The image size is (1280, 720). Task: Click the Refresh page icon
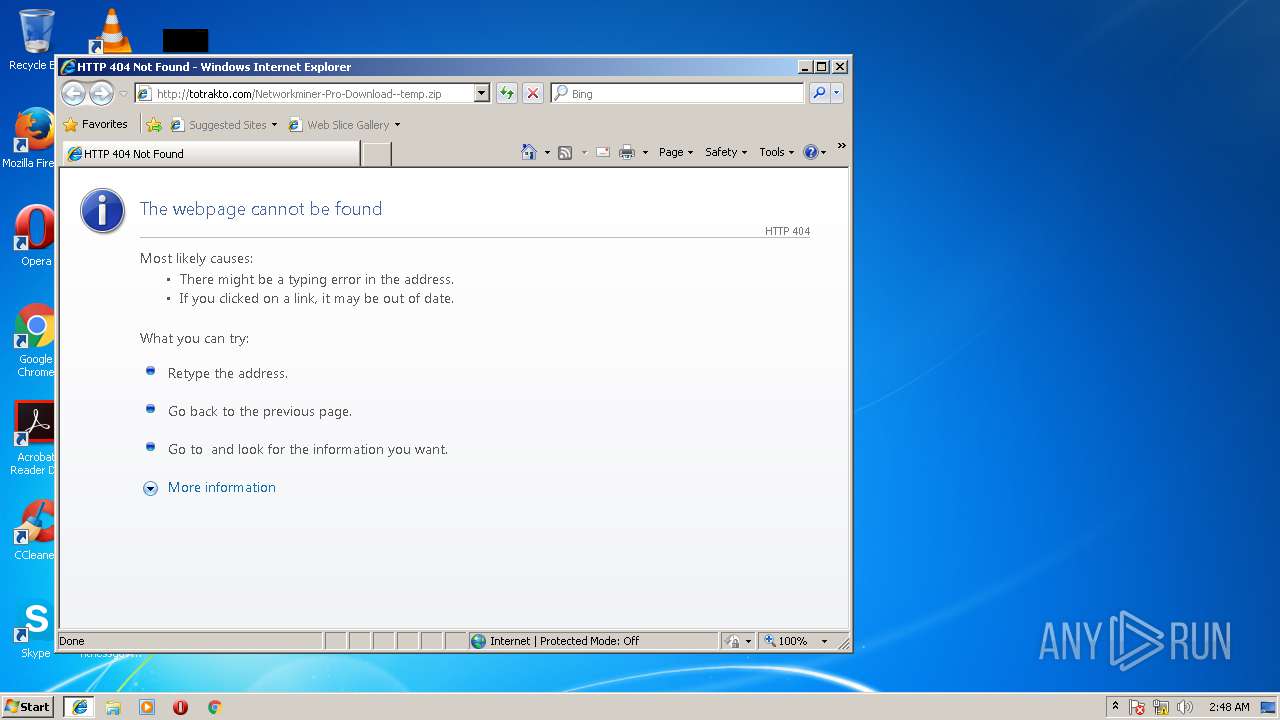[507, 94]
